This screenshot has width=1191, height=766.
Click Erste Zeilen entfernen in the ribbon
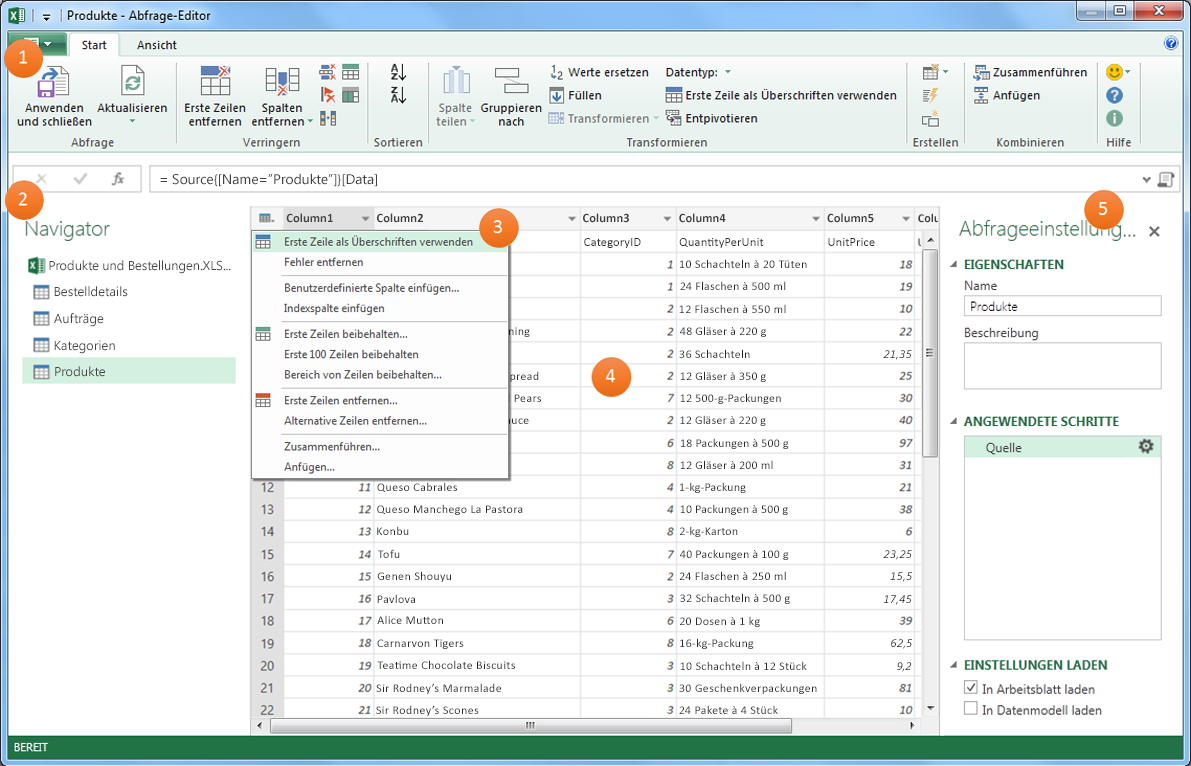tap(215, 97)
